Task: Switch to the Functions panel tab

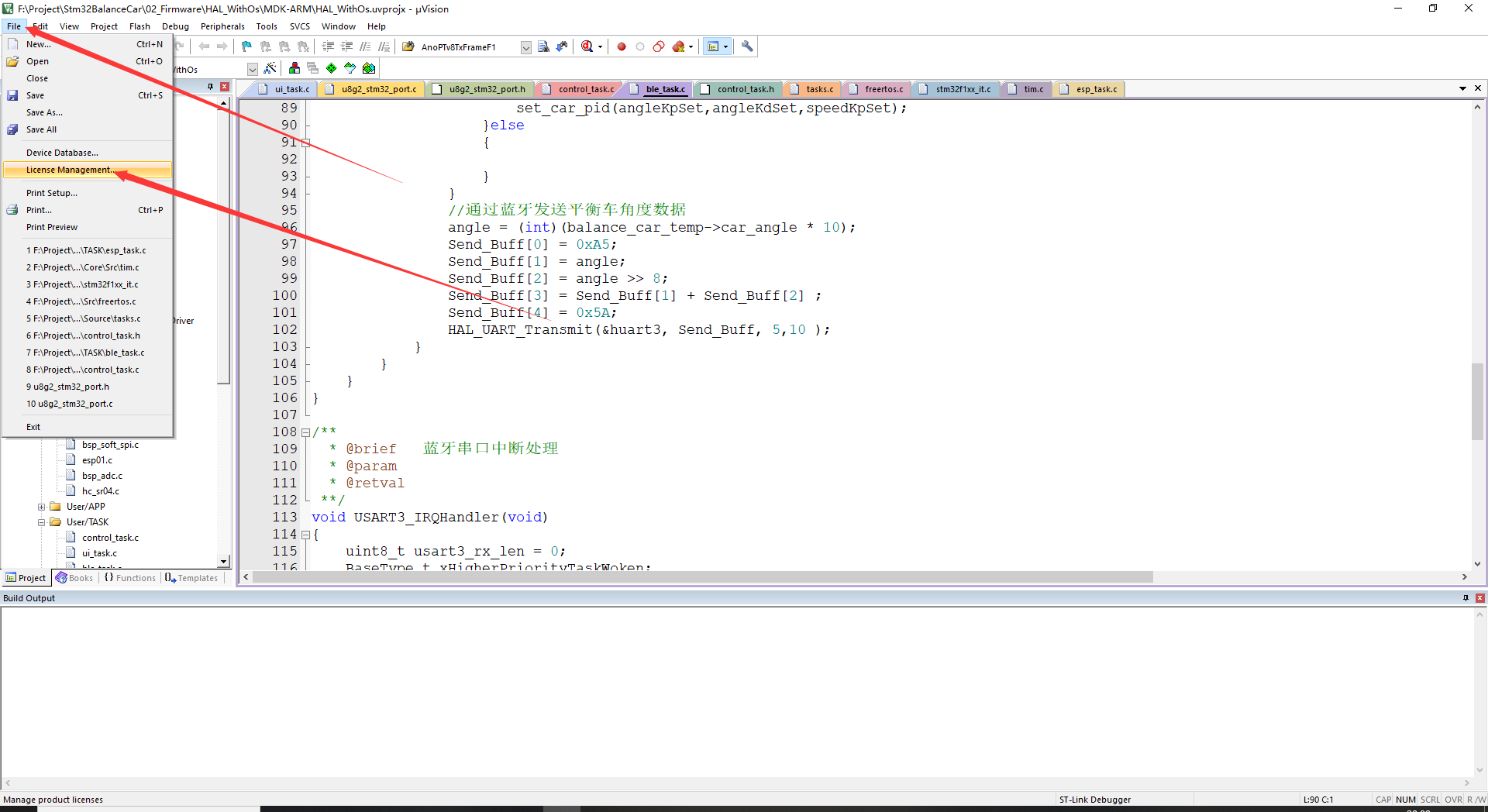Action: coord(129,578)
